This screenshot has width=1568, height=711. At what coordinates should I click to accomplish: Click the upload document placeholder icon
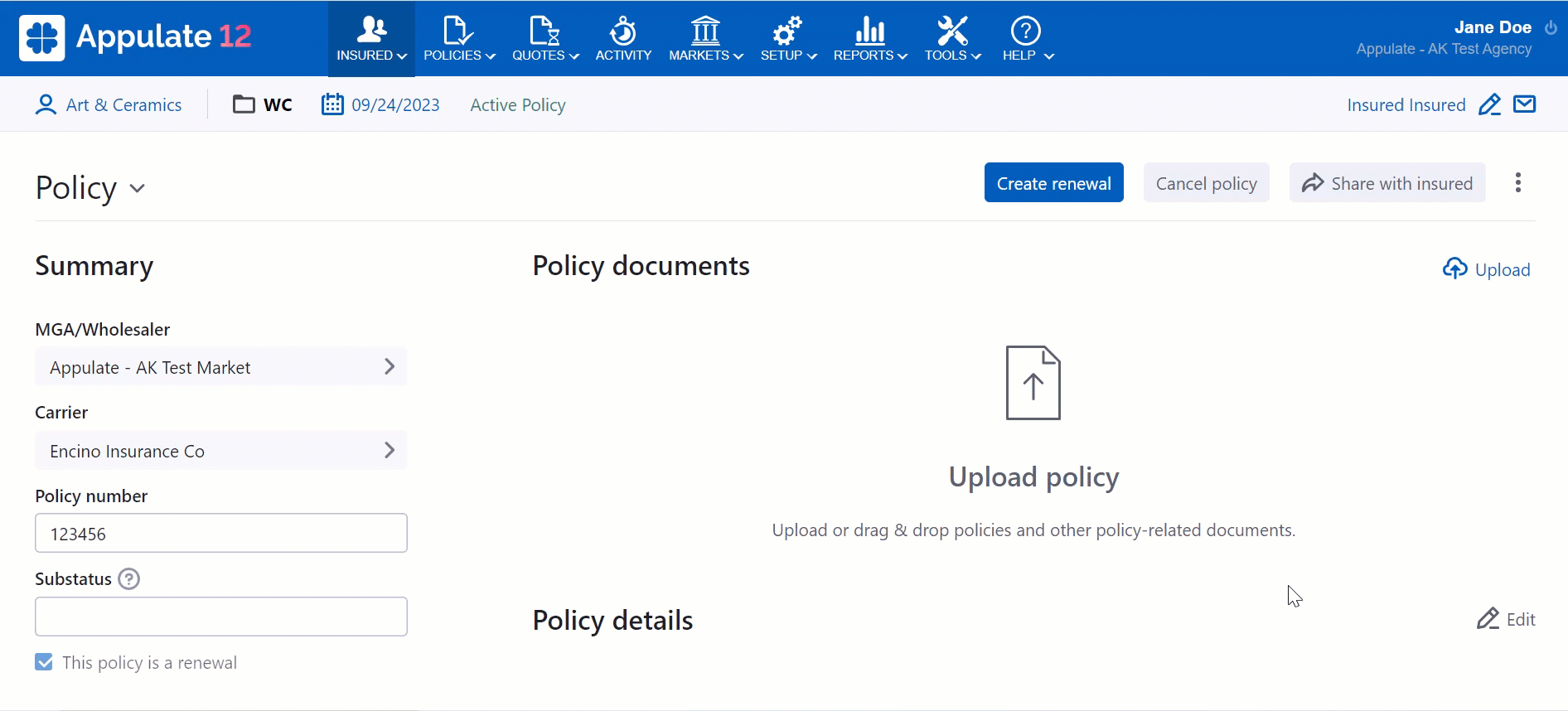1033,383
